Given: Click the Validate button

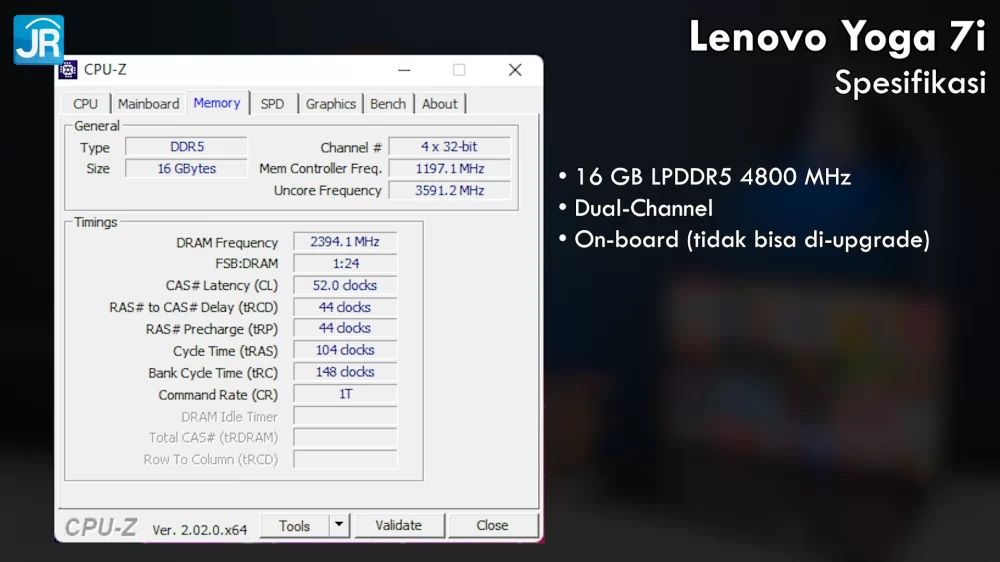Looking at the screenshot, I should [x=399, y=526].
